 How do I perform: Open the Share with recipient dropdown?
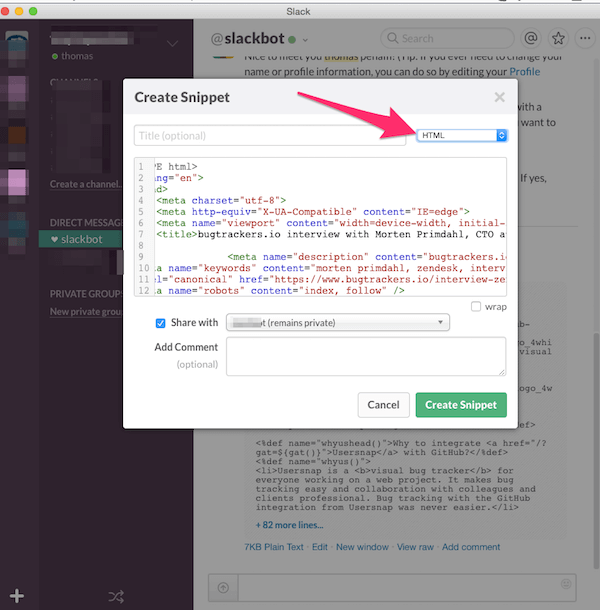[338, 323]
